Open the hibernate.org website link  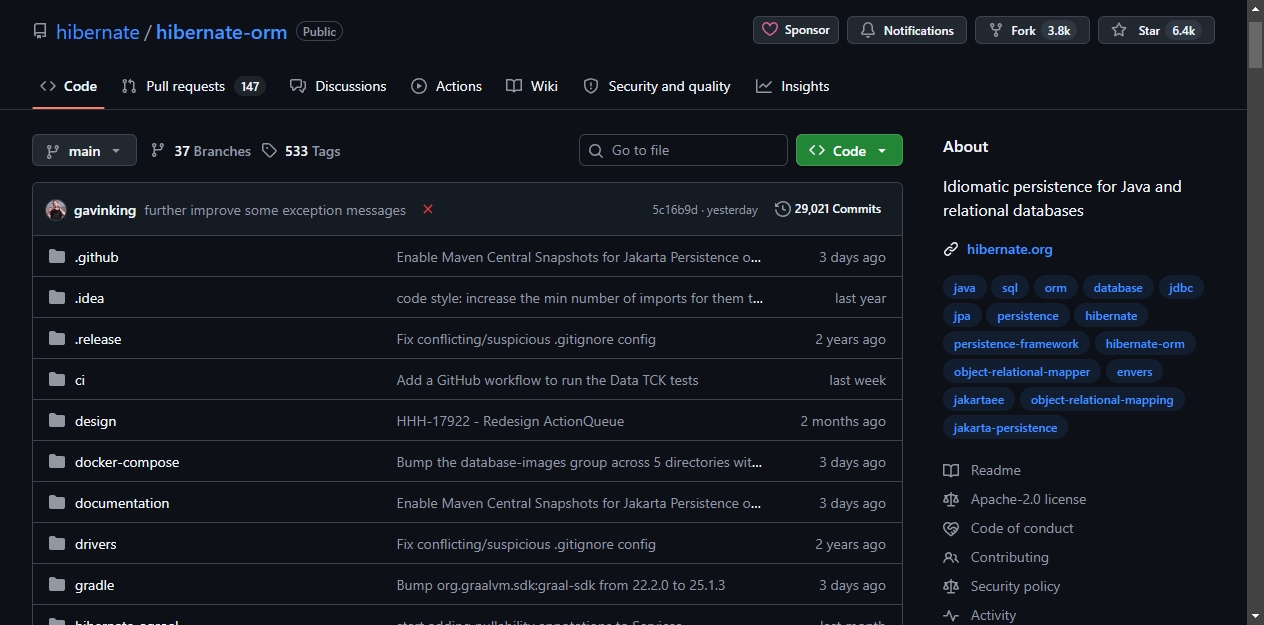[x=1009, y=249]
